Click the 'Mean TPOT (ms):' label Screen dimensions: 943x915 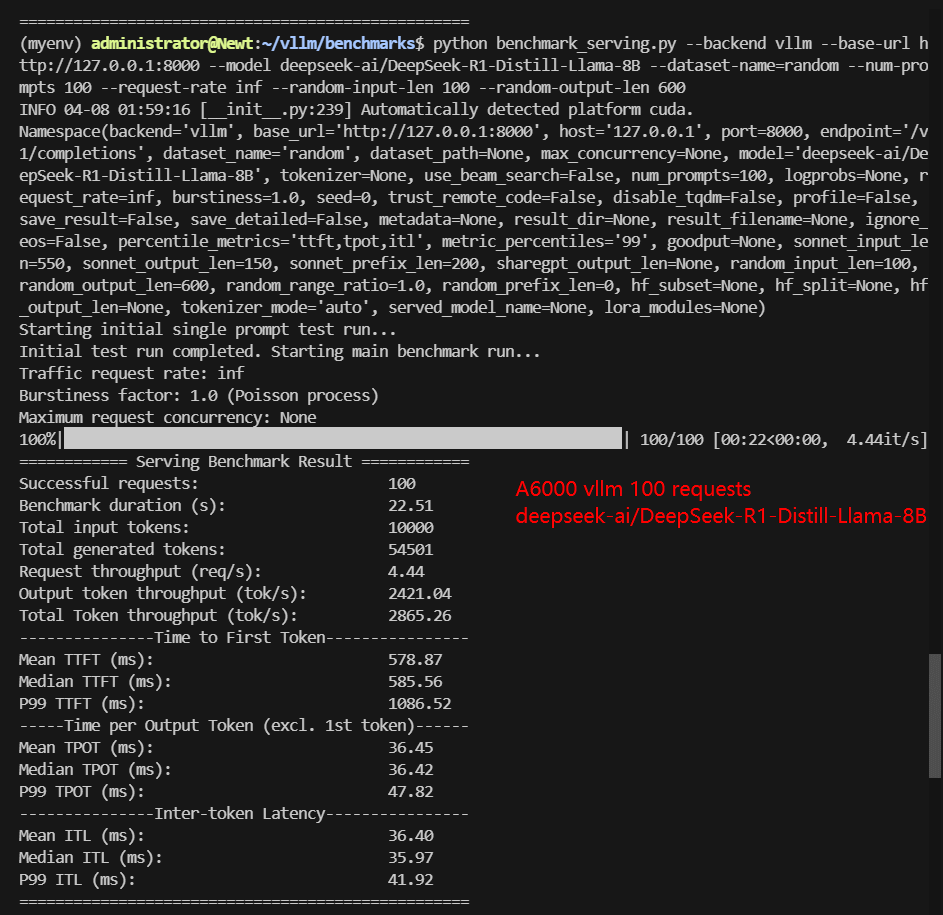click(x=86, y=748)
